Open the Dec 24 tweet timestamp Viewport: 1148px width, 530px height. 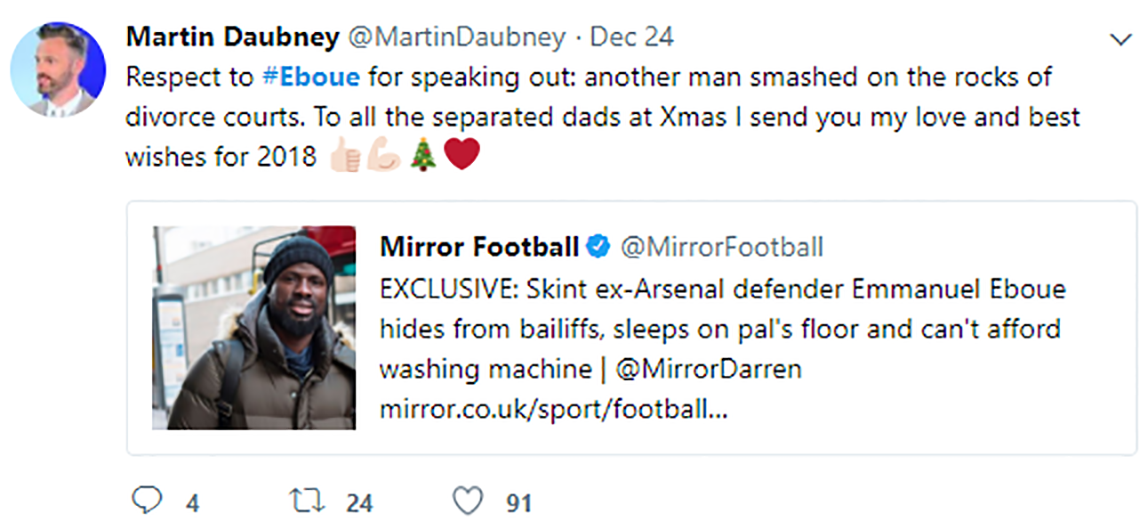[632, 38]
